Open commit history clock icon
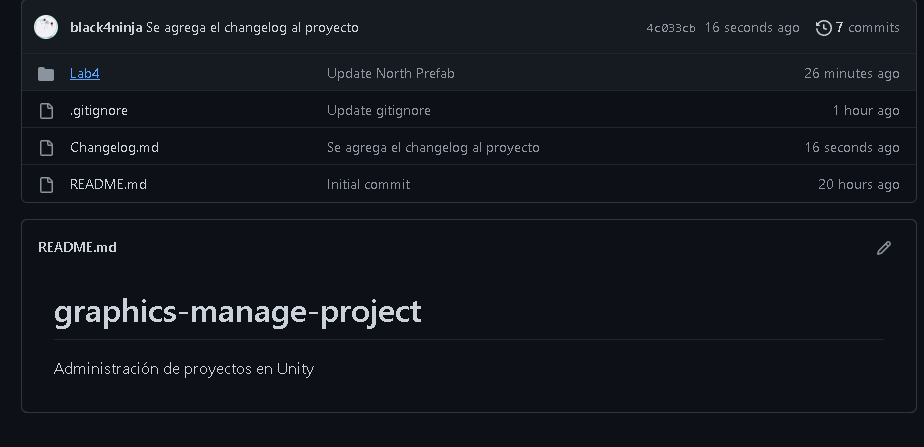This screenshot has width=924, height=447. point(823,28)
